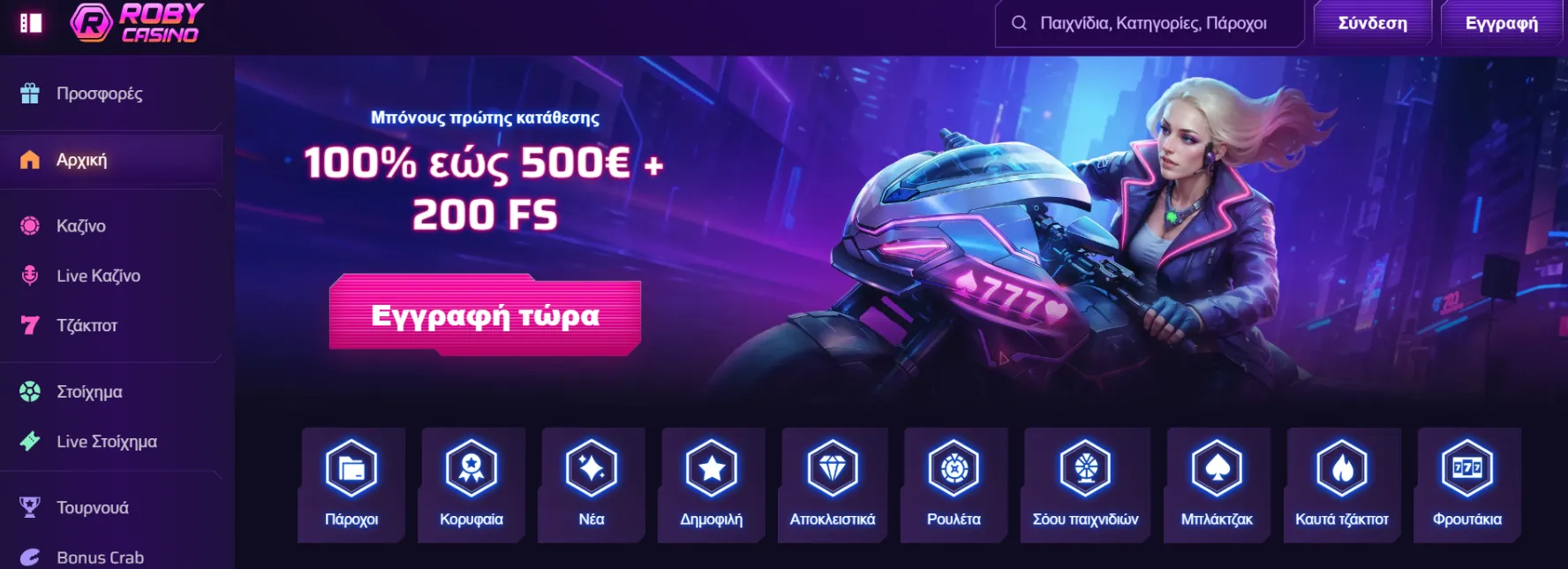Collapse the sidebar with the panel toggle icon

coord(31,23)
